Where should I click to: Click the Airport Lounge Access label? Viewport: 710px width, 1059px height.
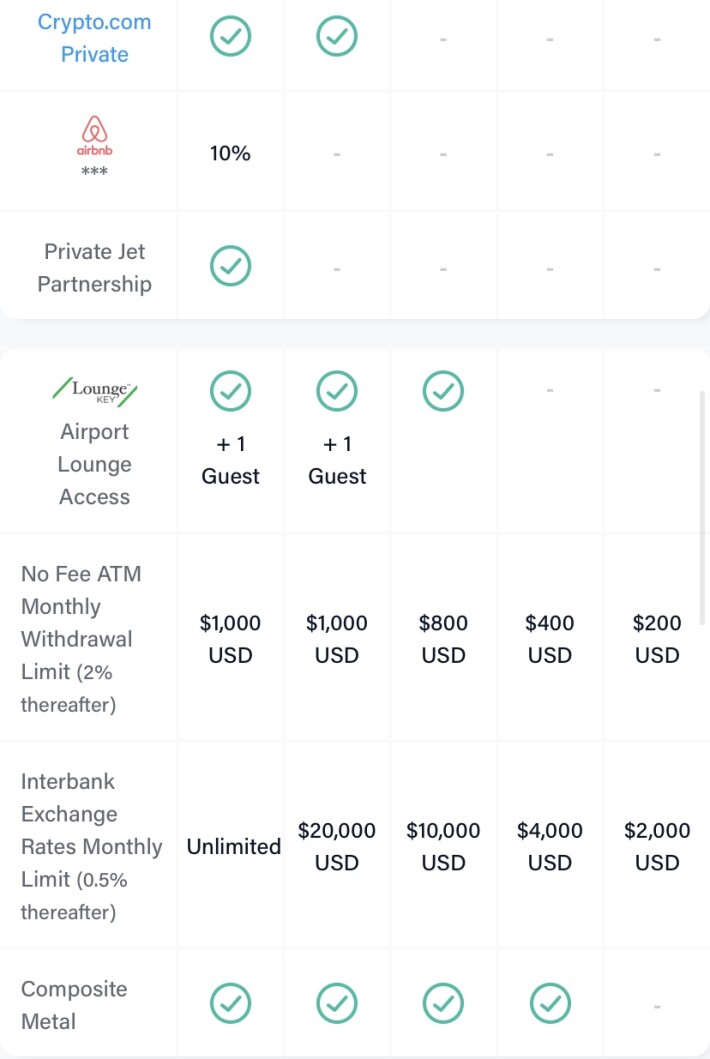coord(95,464)
